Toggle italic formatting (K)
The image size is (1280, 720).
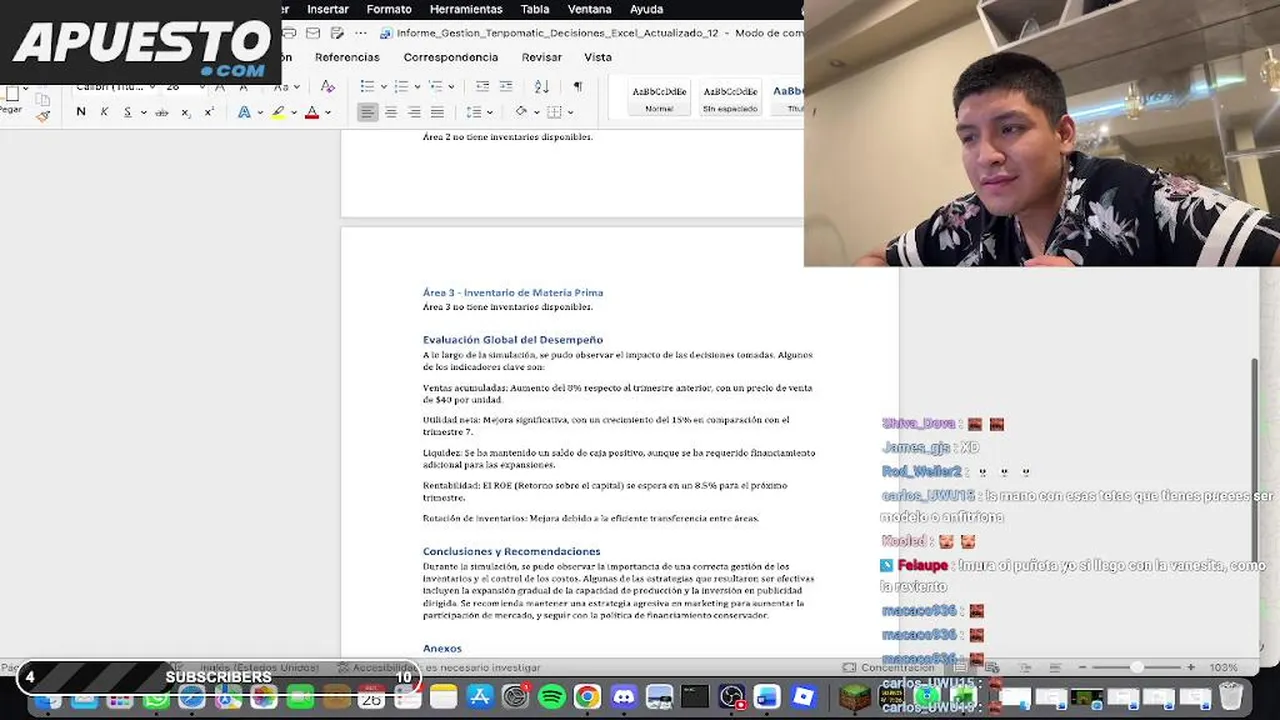(104, 112)
